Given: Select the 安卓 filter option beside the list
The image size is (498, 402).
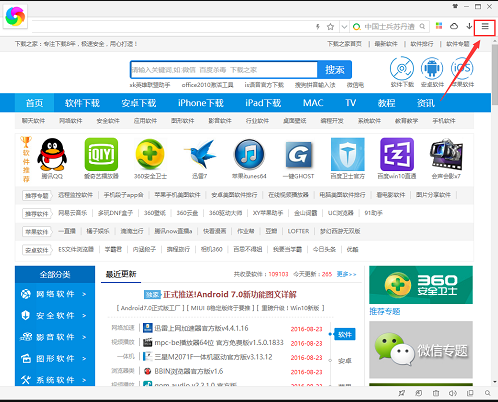Looking at the screenshot, I should tap(345, 361).
